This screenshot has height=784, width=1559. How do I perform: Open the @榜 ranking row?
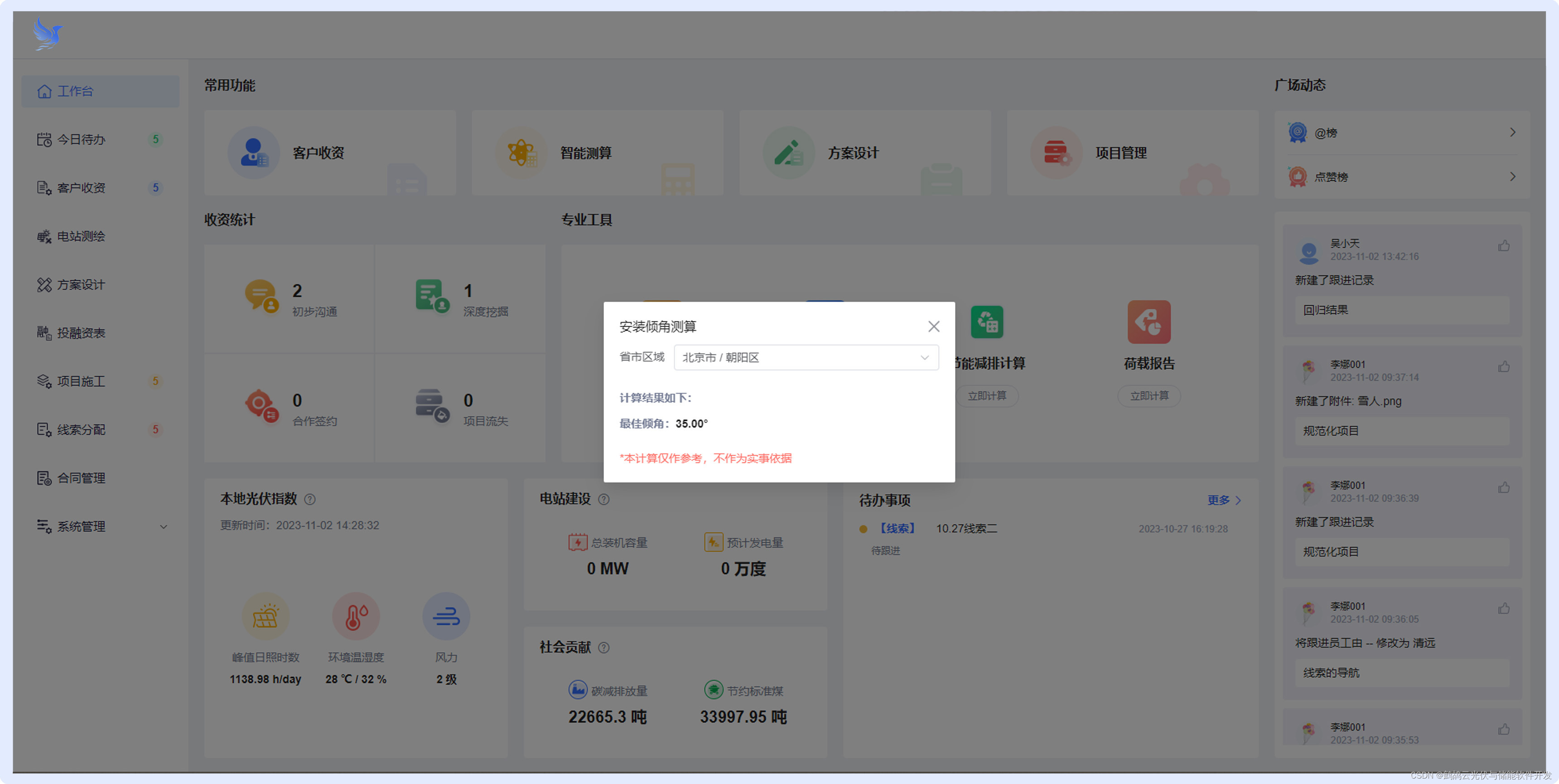point(1402,133)
